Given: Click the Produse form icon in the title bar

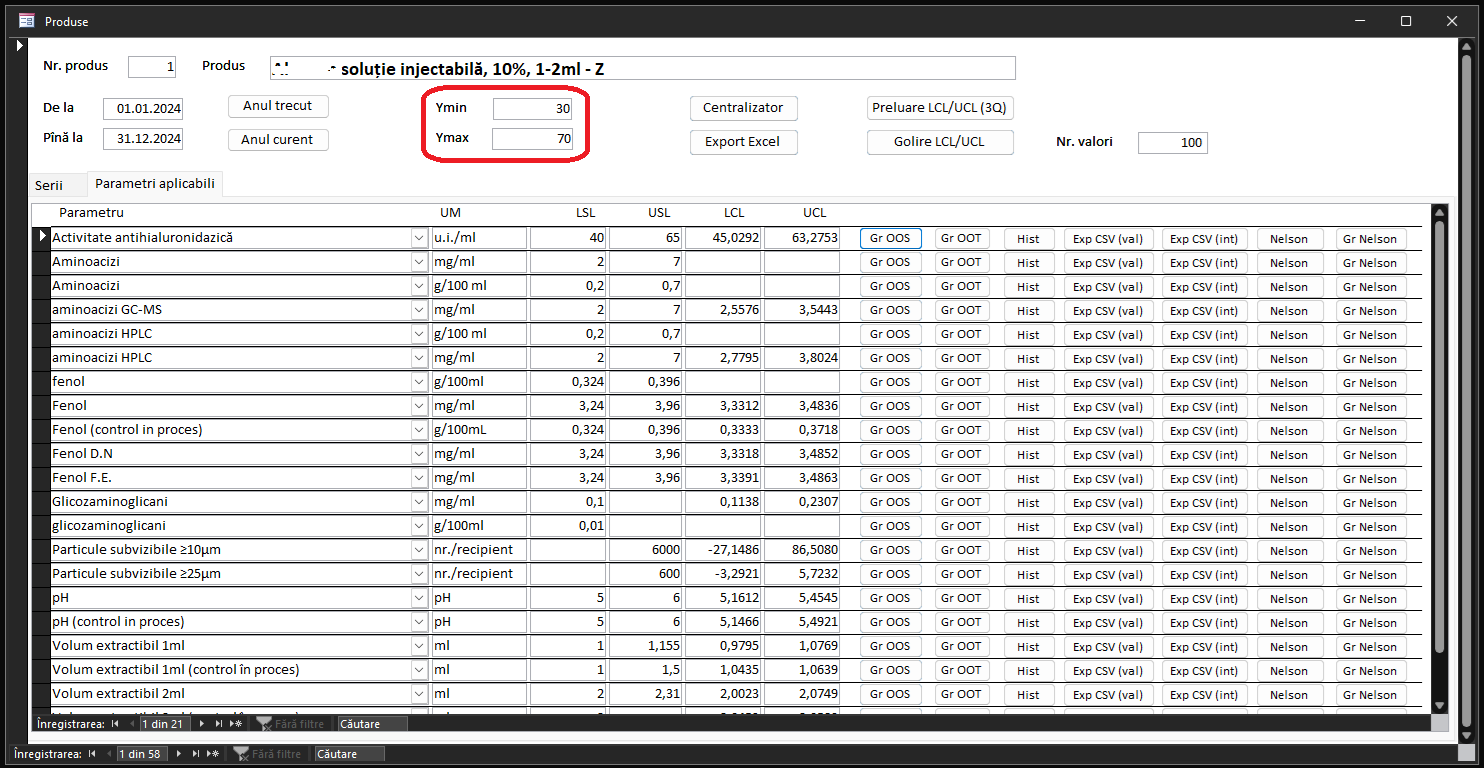Looking at the screenshot, I should (x=27, y=21).
